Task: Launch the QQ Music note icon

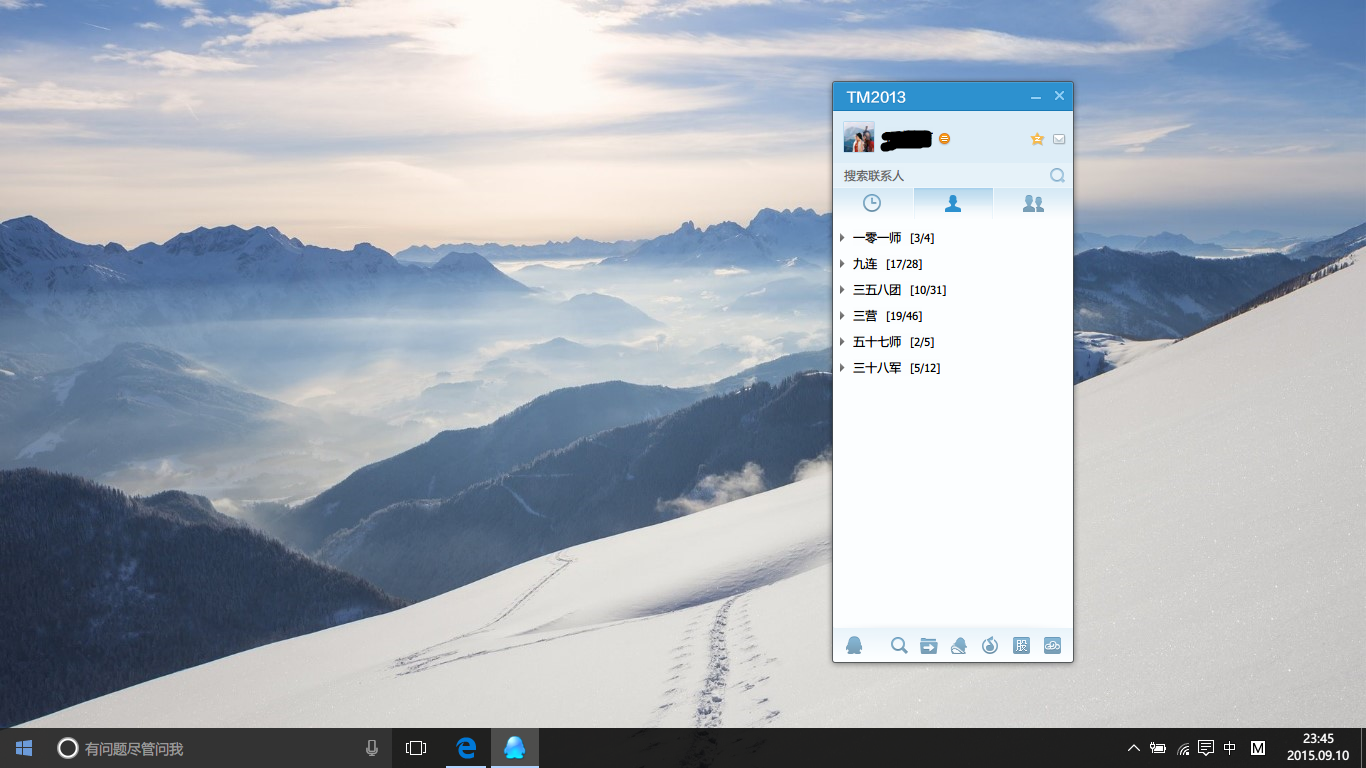Action: (990, 645)
